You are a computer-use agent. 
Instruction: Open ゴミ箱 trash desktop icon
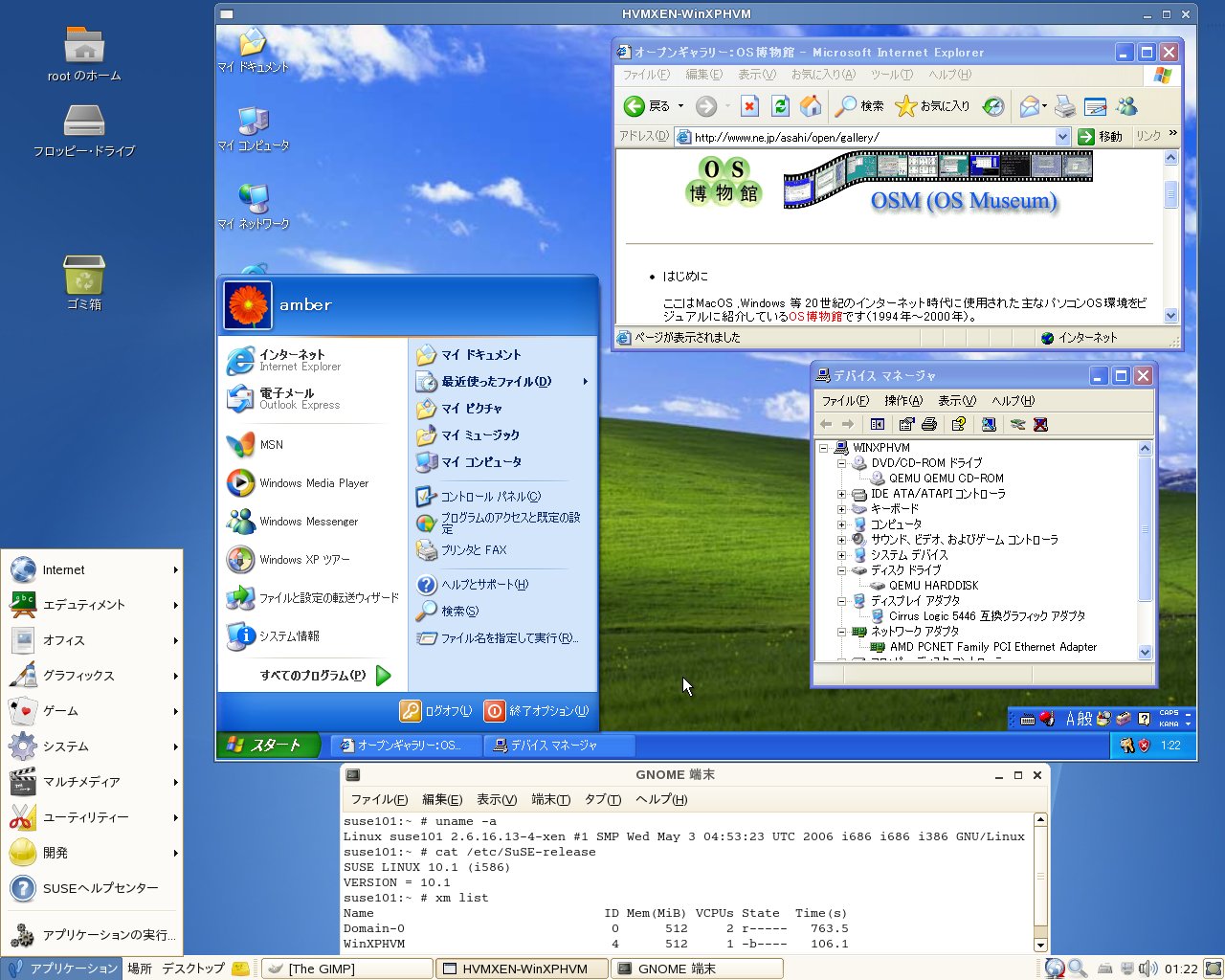tap(84, 283)
